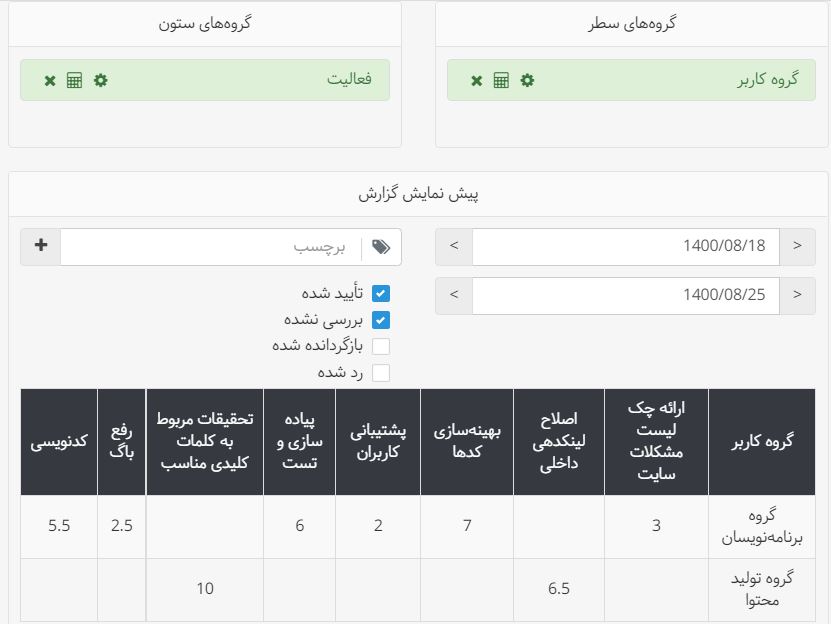831x624 pixels.
Task: Click calculator icon in گروه کاربر row group
Action: [x=501, y=80]
